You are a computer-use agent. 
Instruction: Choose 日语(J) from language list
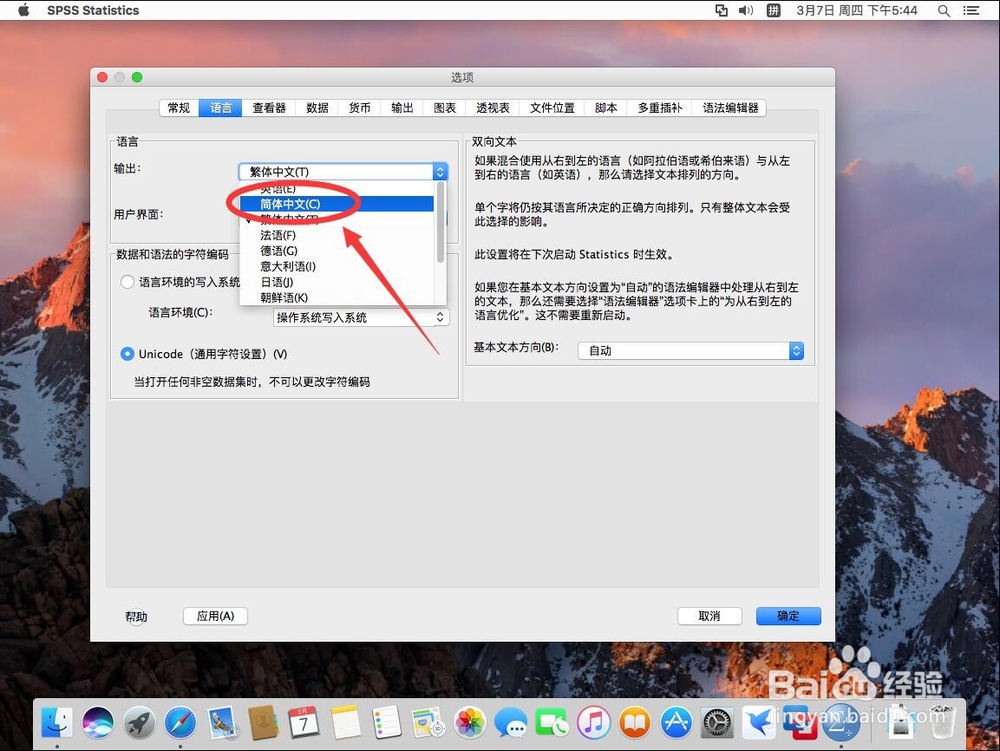click(x=337, y=282)
